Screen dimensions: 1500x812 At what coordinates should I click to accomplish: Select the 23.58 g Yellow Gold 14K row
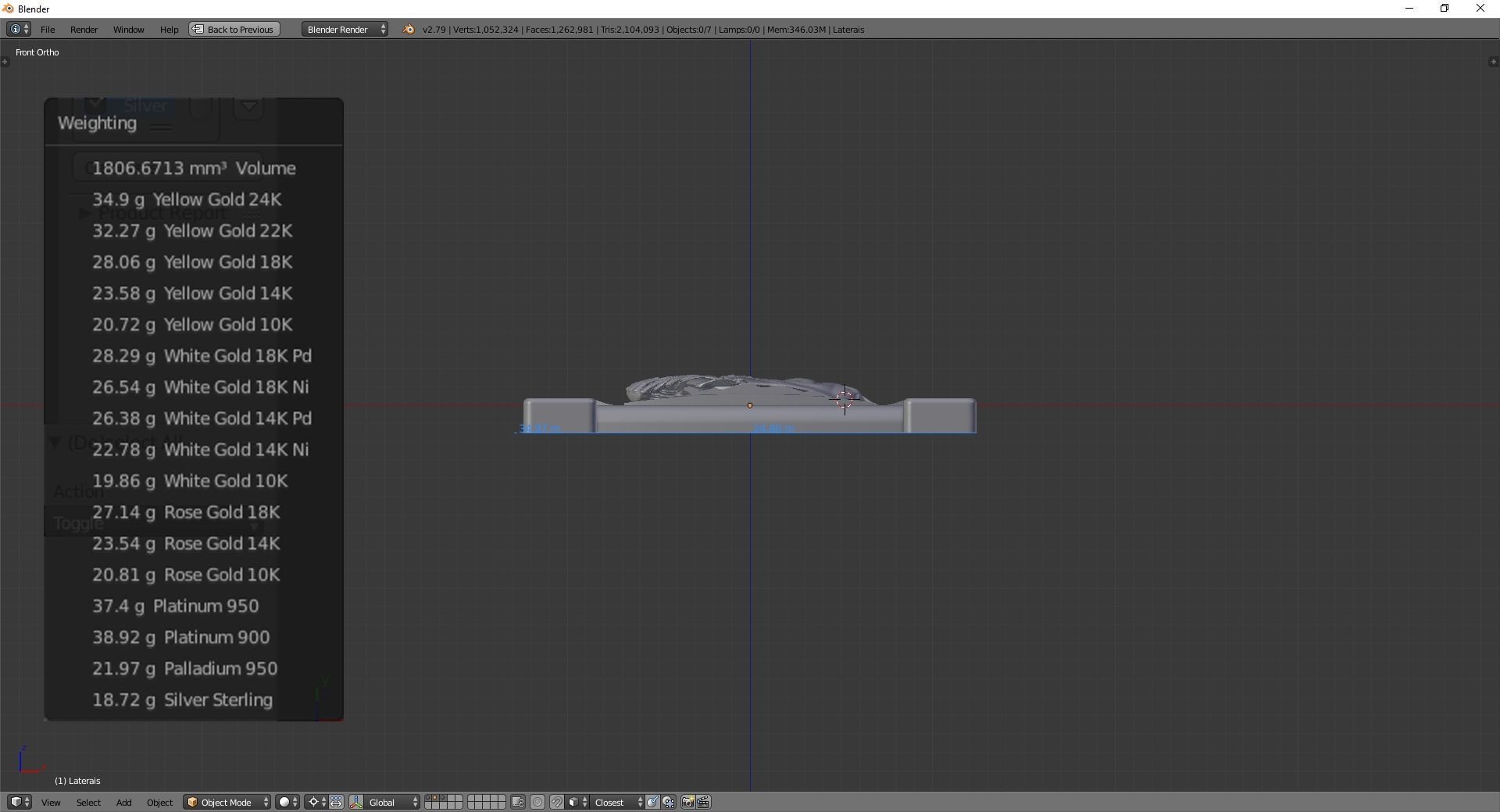click(194, 294)
